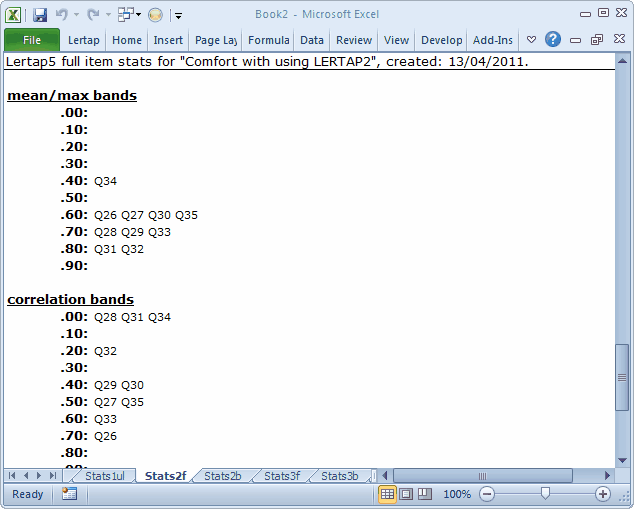Select correlation .50 band Q27 Q35
The width and height of the screenshot is (634, 509).
119,402
